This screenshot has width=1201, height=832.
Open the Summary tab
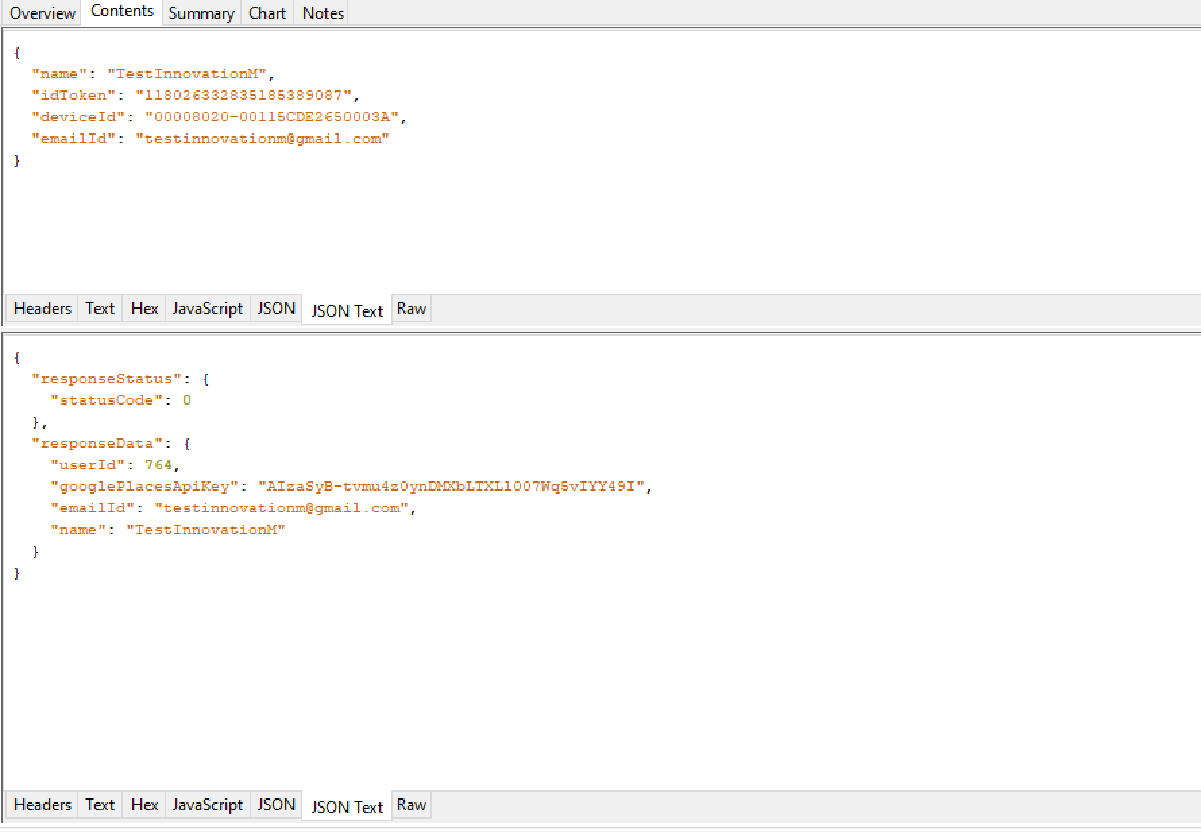pyautogui.click(x=201, y=13)
